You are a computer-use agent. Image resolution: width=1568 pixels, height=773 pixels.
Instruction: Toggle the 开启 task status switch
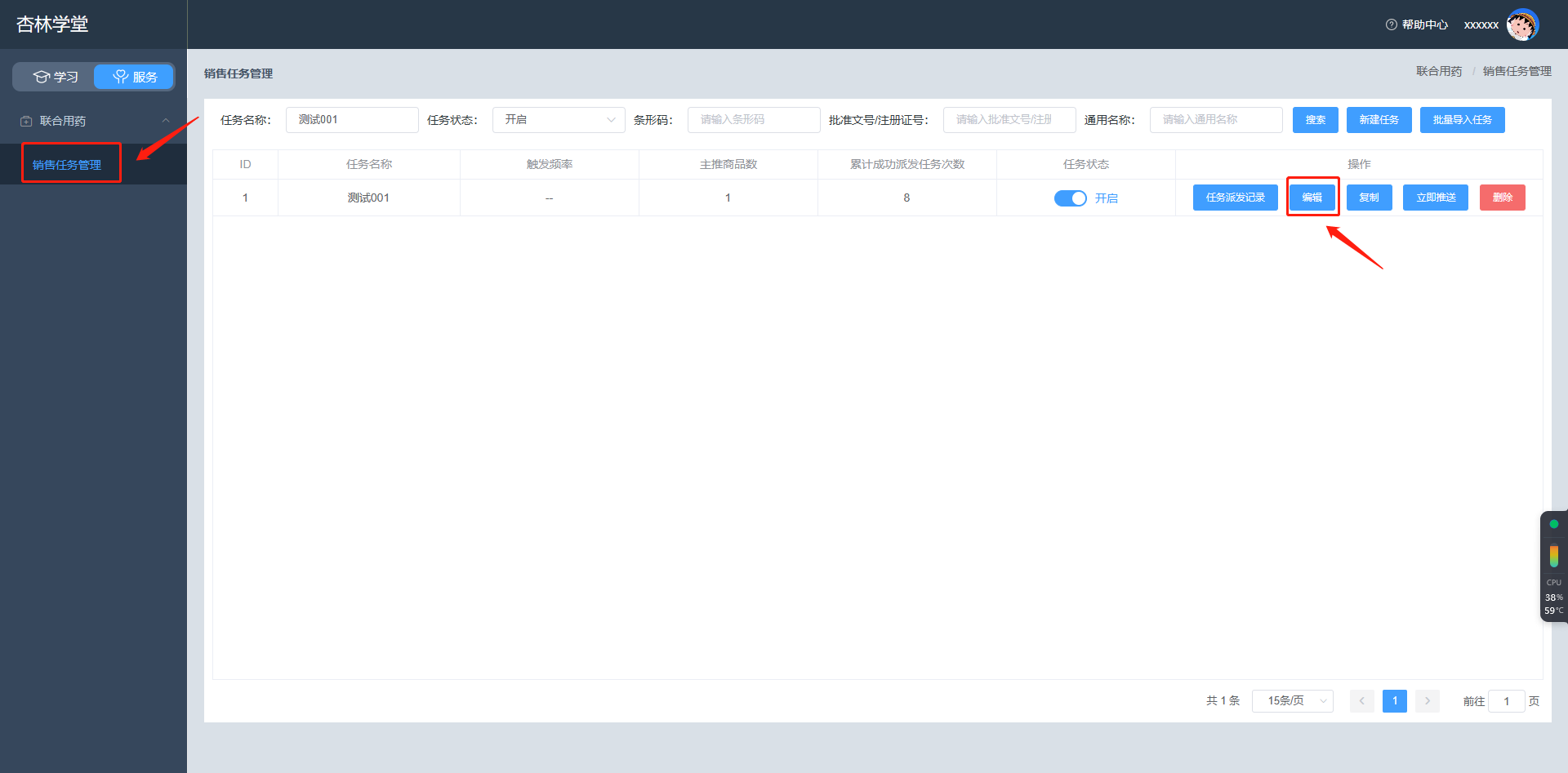click(x=1070, y=198)
